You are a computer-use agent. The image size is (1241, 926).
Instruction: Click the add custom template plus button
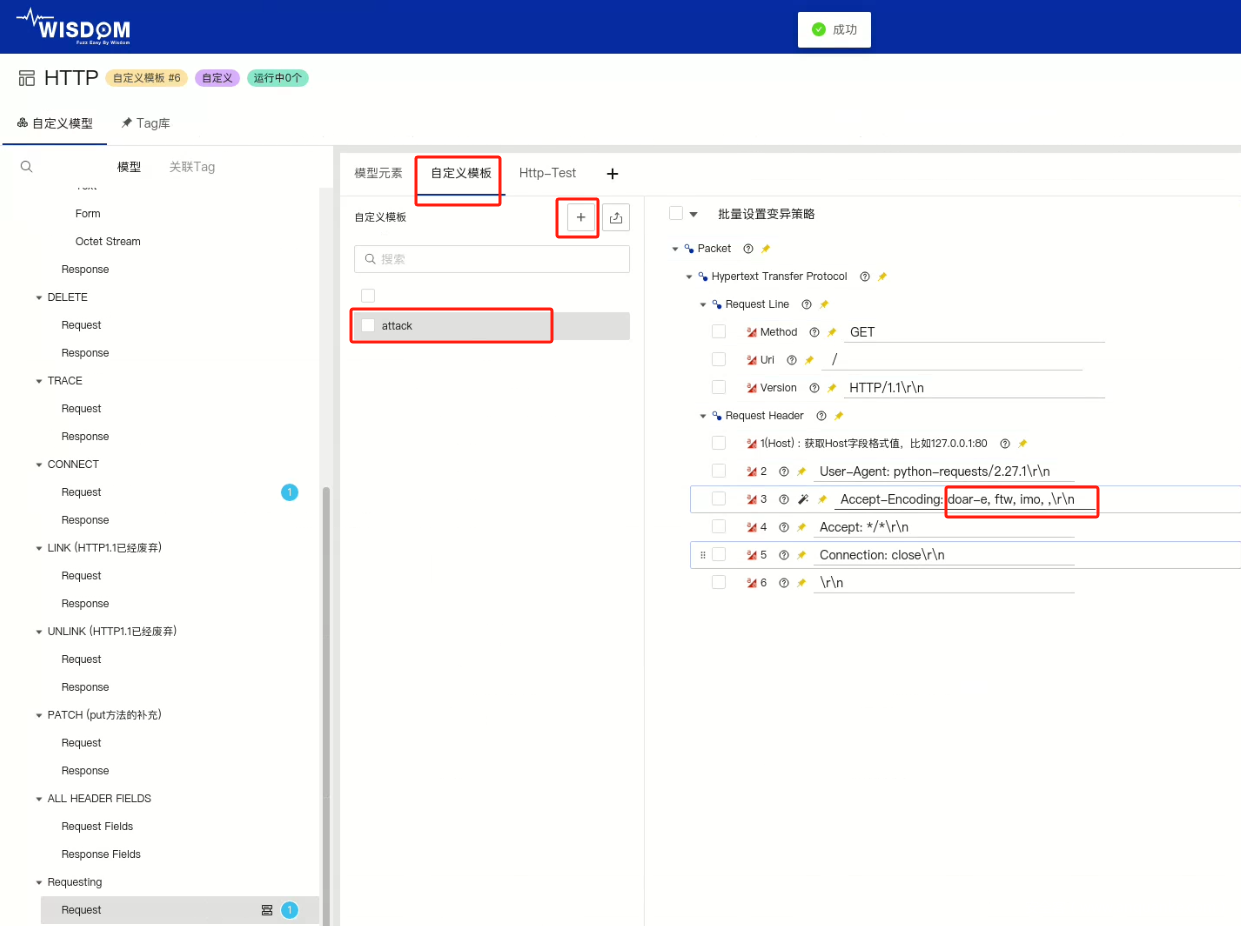(581, 217)
